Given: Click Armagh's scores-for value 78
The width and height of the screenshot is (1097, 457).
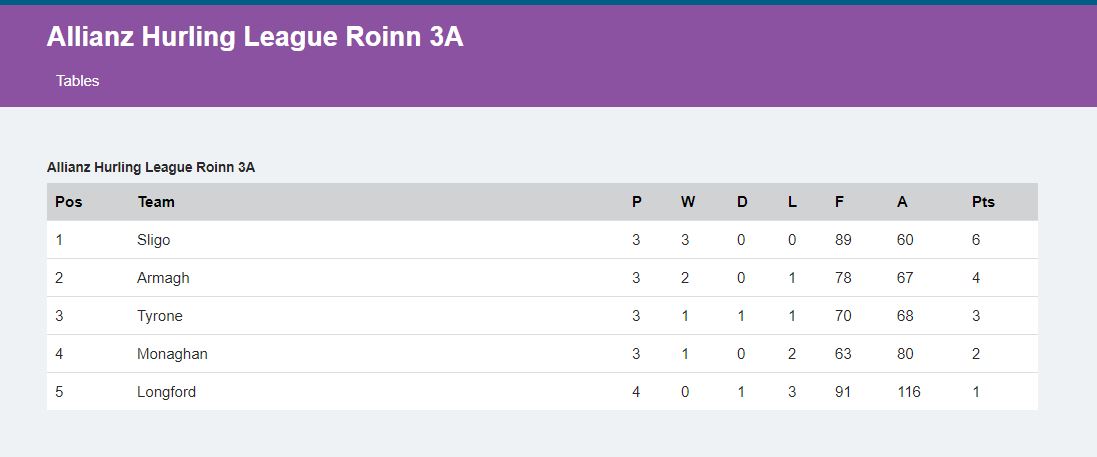Looking at the screenshot, I should click(843, 278).
